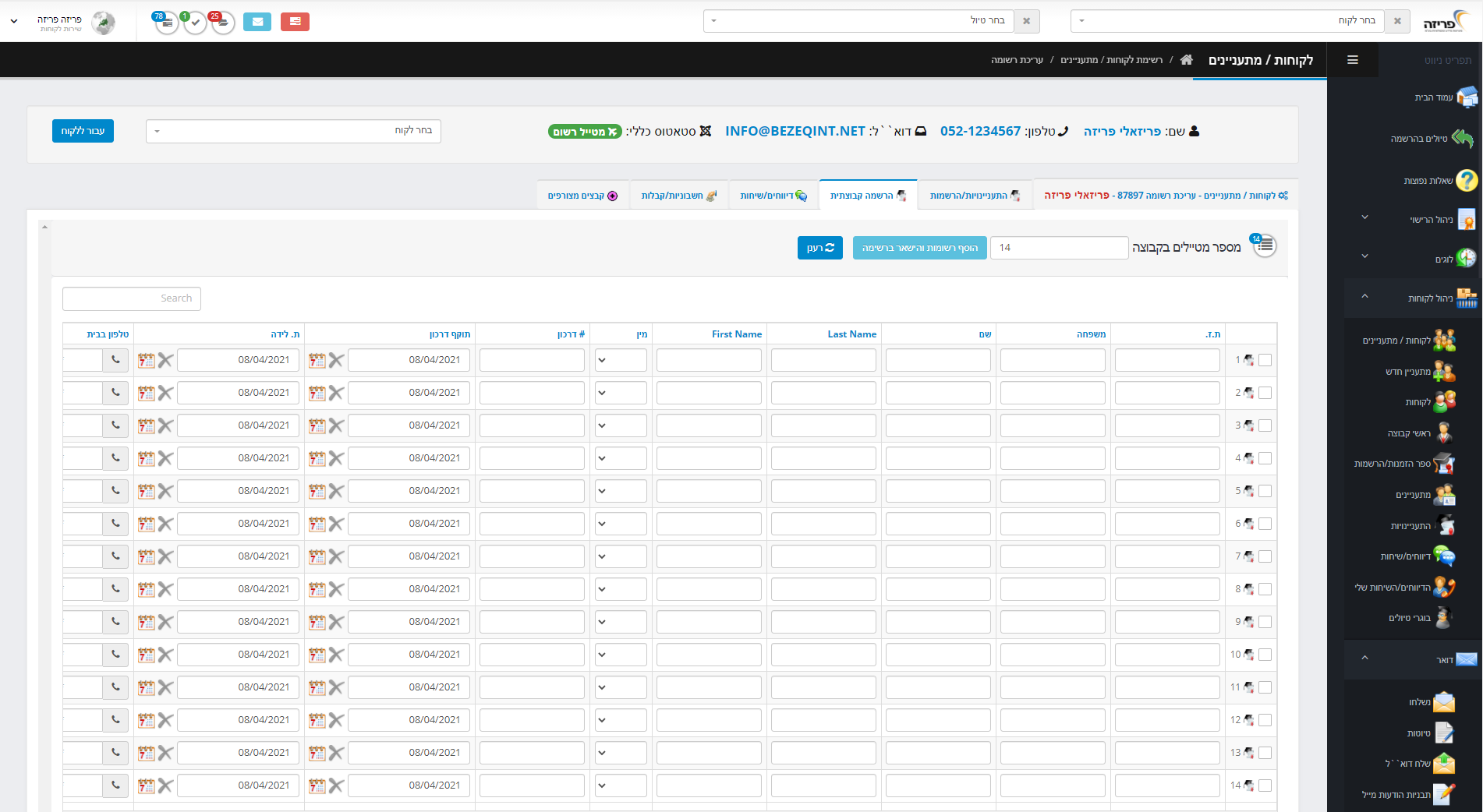This screenshot has width=1483, height=812.
Task: Open הדיווחים/השיחות שלי sidebar entry
Action: tap(1405, 588)
